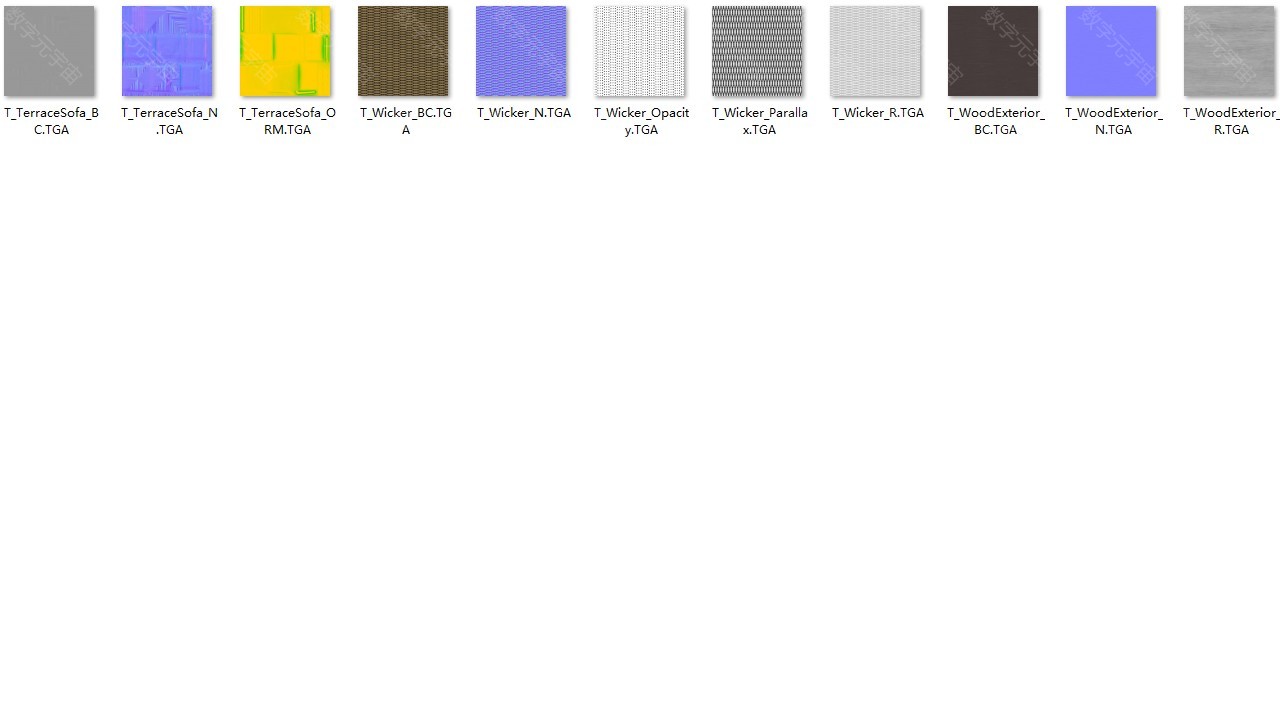Screen dimensions: 1280x720
Task: Select the T_TerraceSofa_N.TGA normal map thumbnail
Action: [x=167, y=51]
